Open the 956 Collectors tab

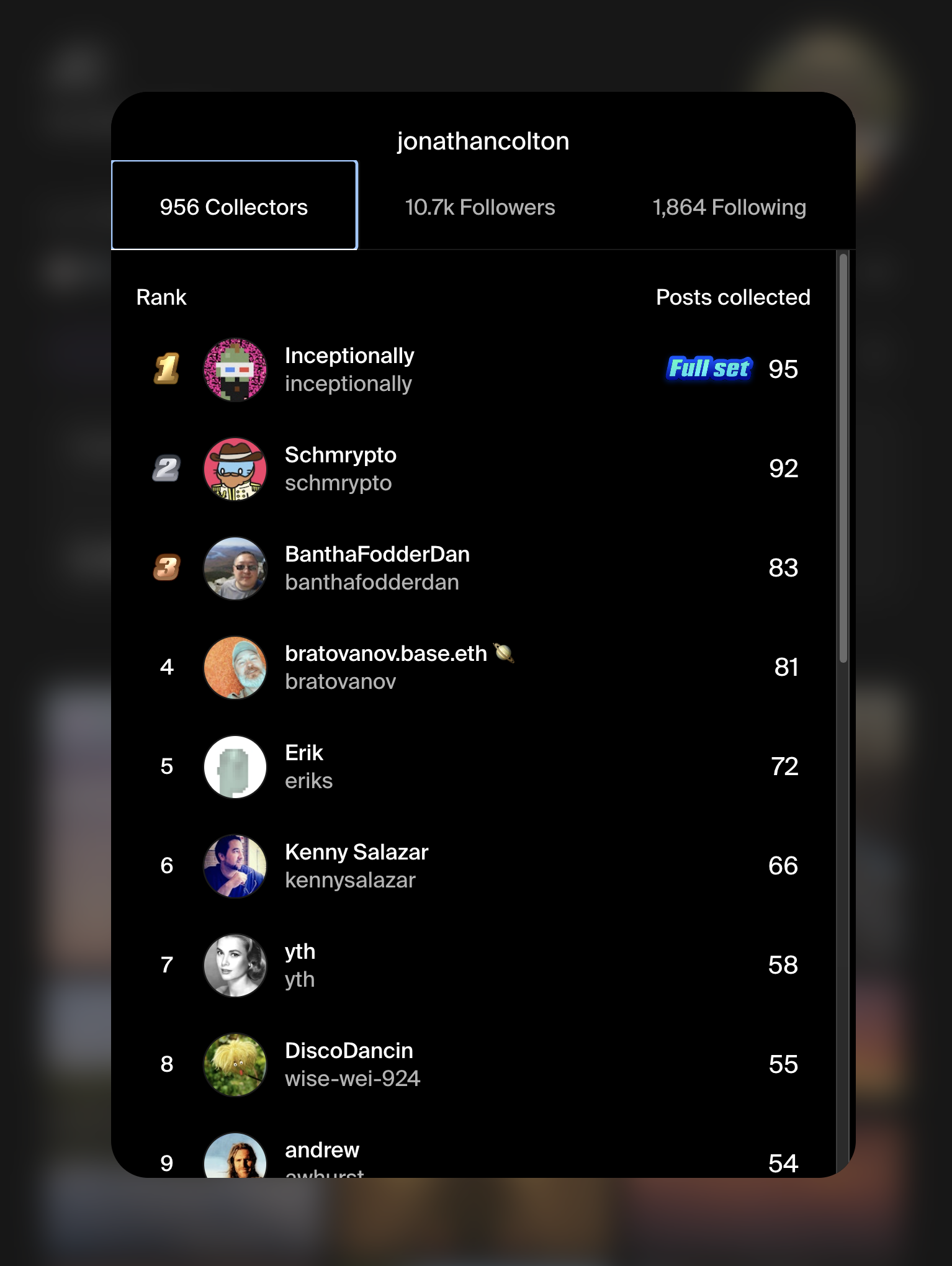(234, 205)
